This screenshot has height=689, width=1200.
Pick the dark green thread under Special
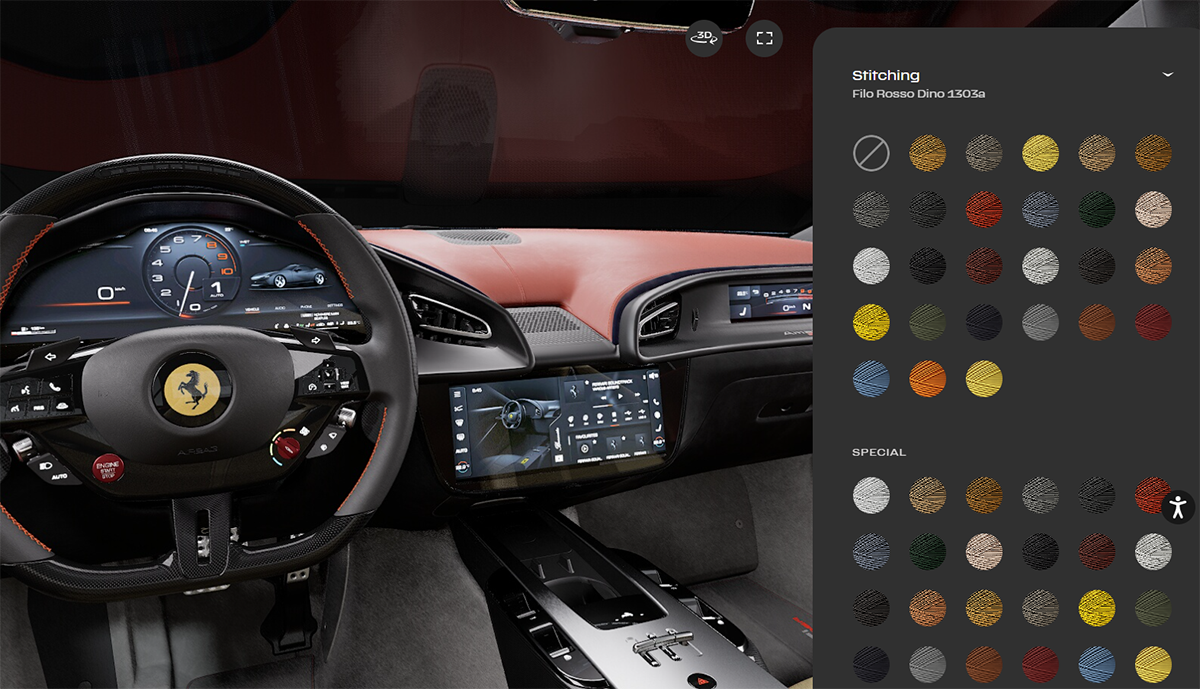click(x=928, y=551)
